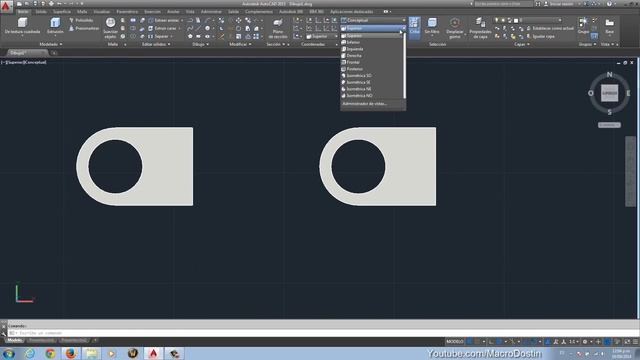
Task: Expand the Editar sólidos panel
Action: [156, 44]
